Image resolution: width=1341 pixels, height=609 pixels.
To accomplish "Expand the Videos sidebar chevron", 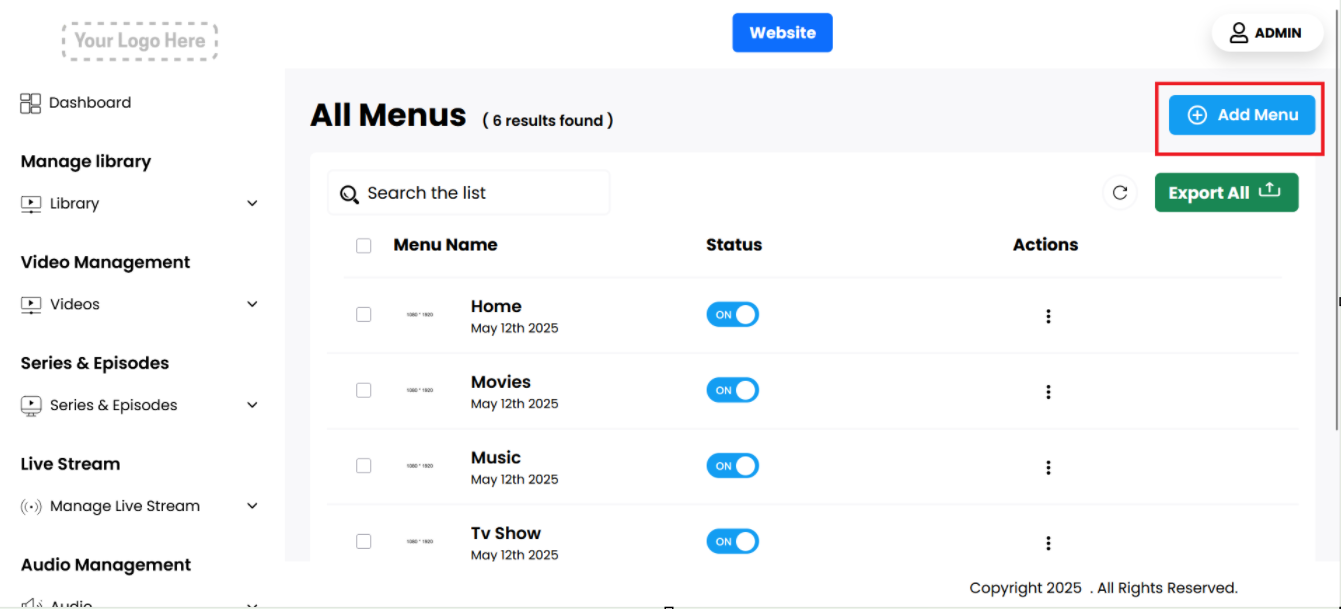I will click(x=252, y=305).
